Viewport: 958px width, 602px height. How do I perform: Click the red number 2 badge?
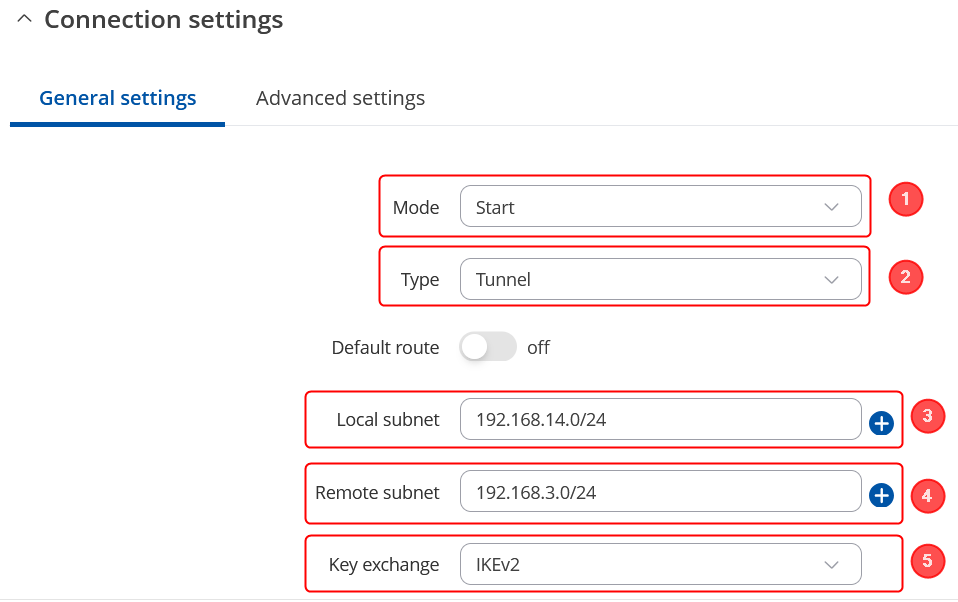(x=905, y=277)
